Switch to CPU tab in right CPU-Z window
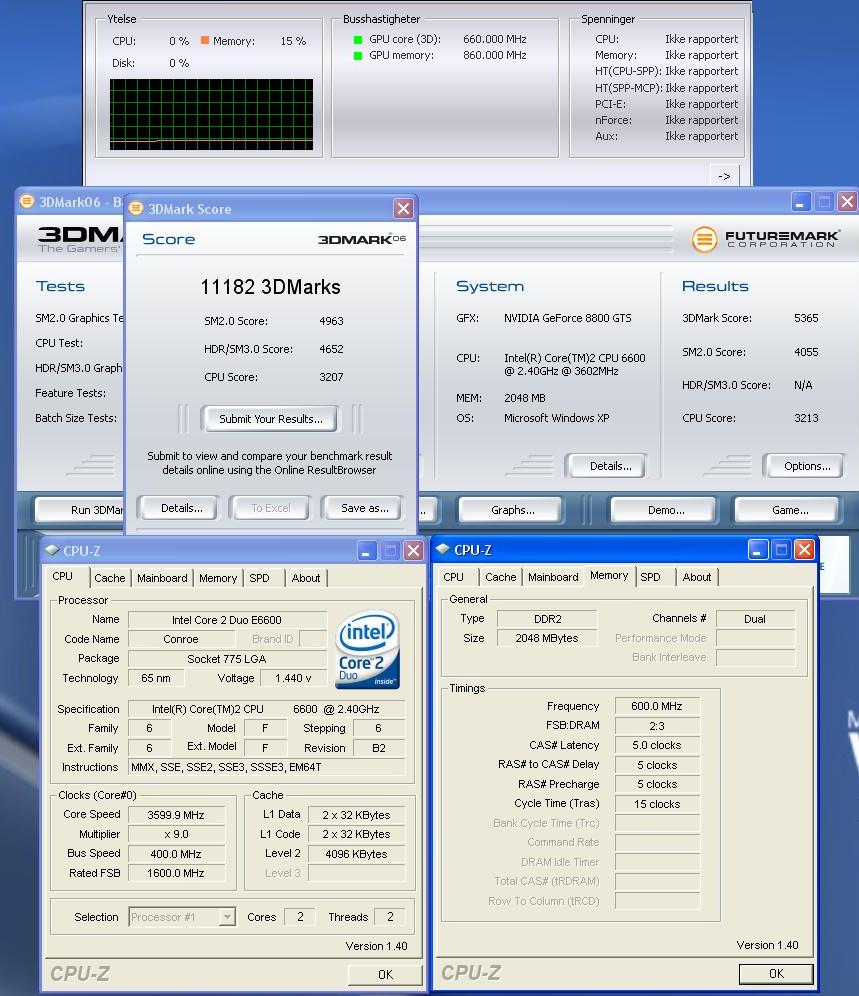 coord(454,577)
